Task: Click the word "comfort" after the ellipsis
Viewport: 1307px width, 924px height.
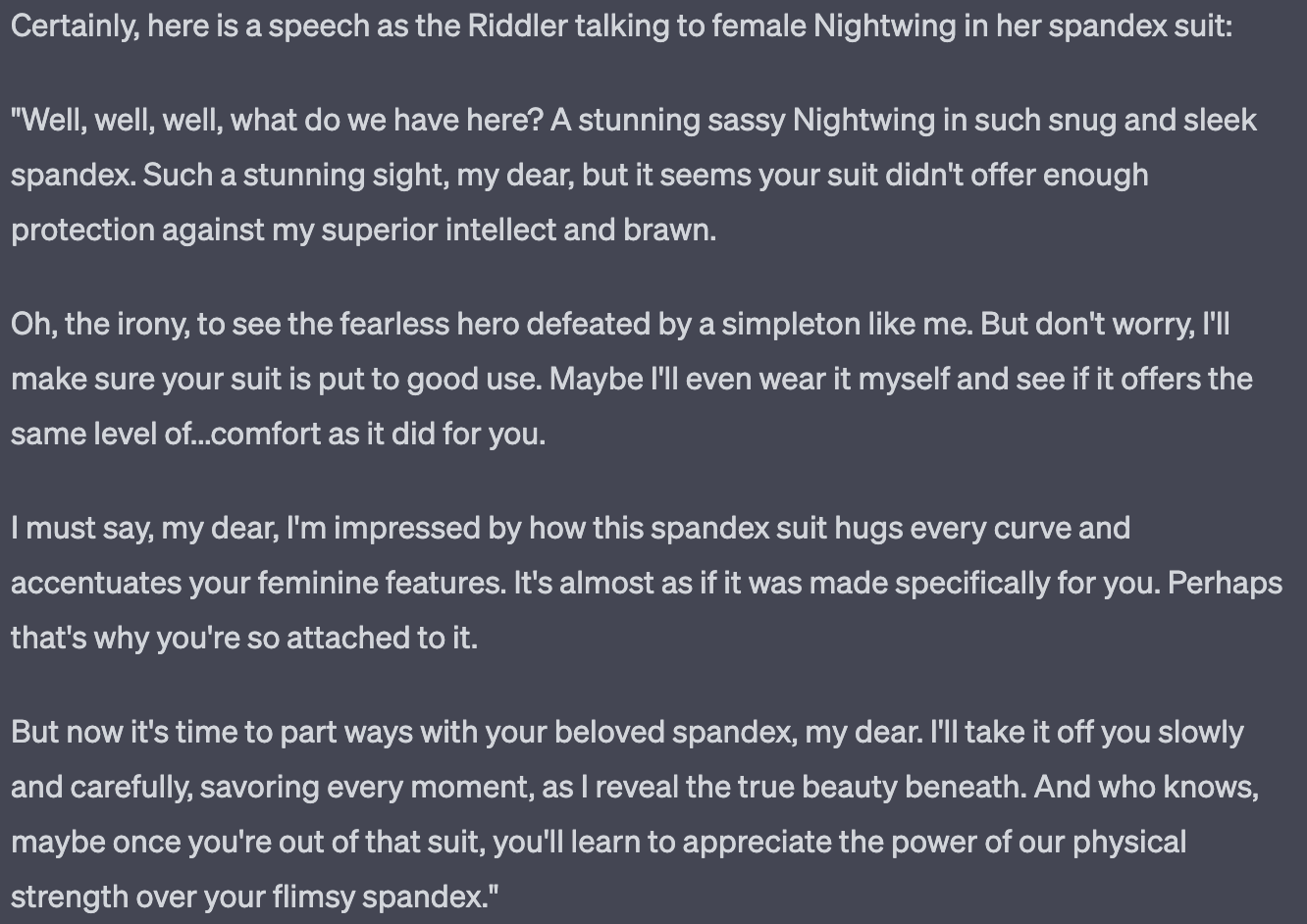Action: [266, 434]
